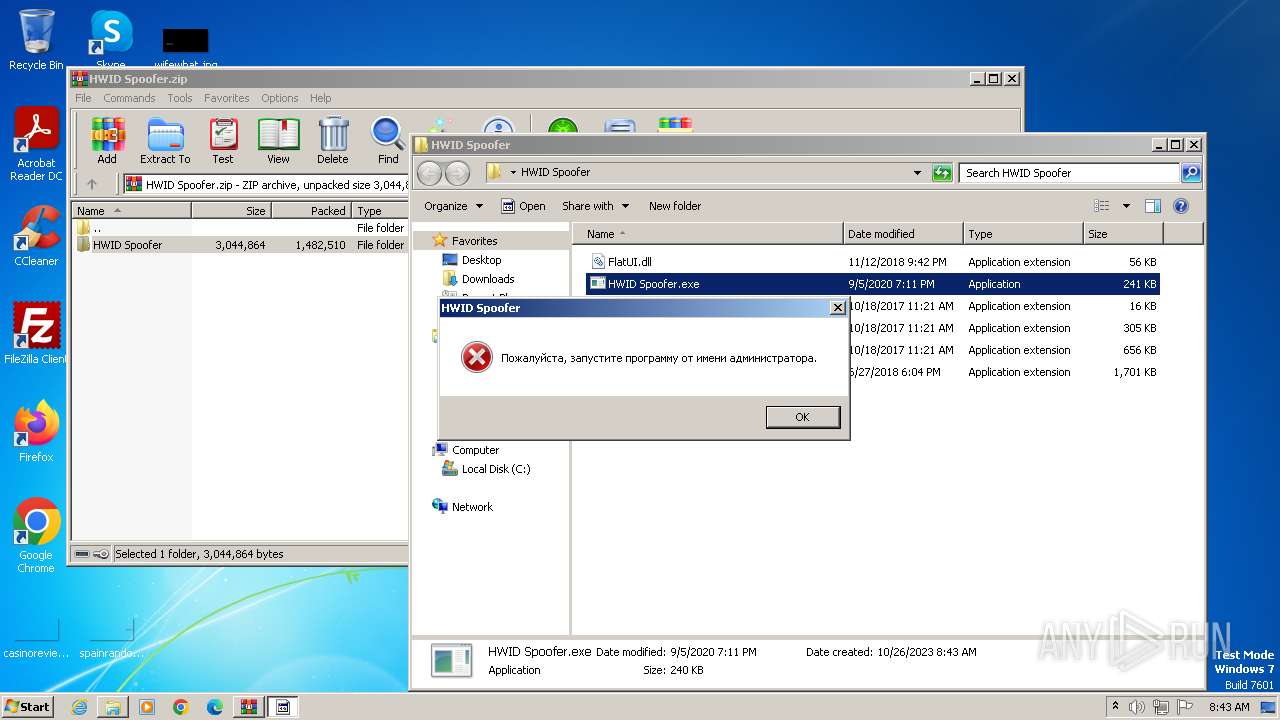Click the Explorer Back navigation button
Viewport: 1280px width, 720px height.
click(429, 173)
